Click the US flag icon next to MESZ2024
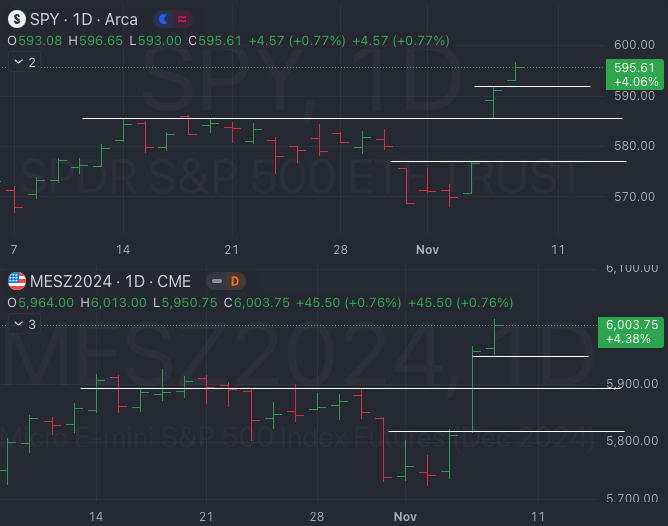 tap(17, 281)
